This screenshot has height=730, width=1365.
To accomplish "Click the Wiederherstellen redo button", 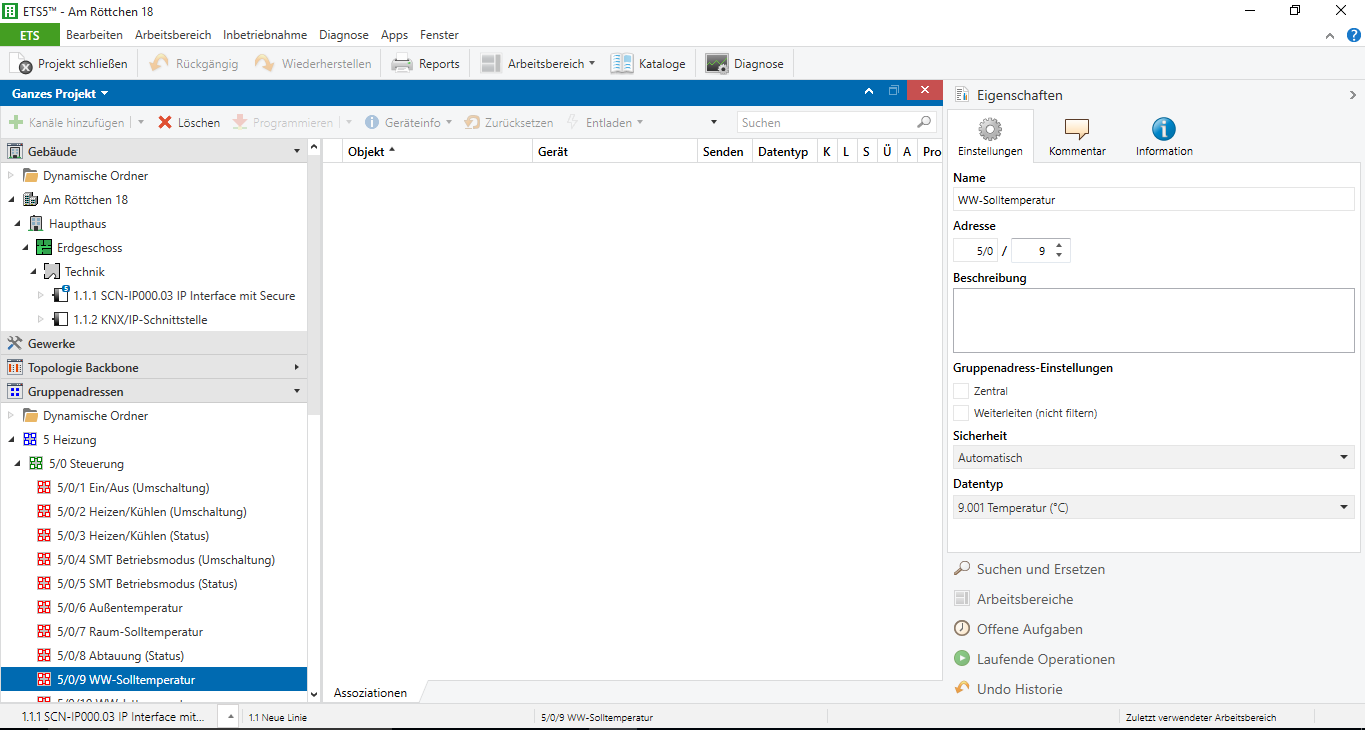I will 313,63.
